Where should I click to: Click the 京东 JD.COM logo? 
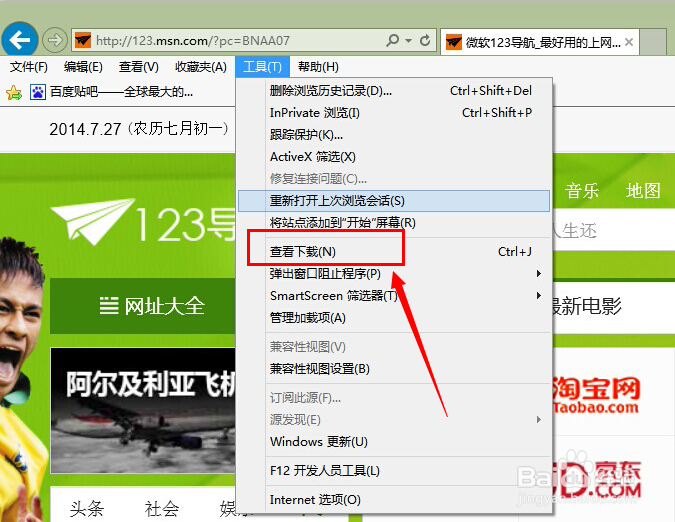click(x=597, y=479)
